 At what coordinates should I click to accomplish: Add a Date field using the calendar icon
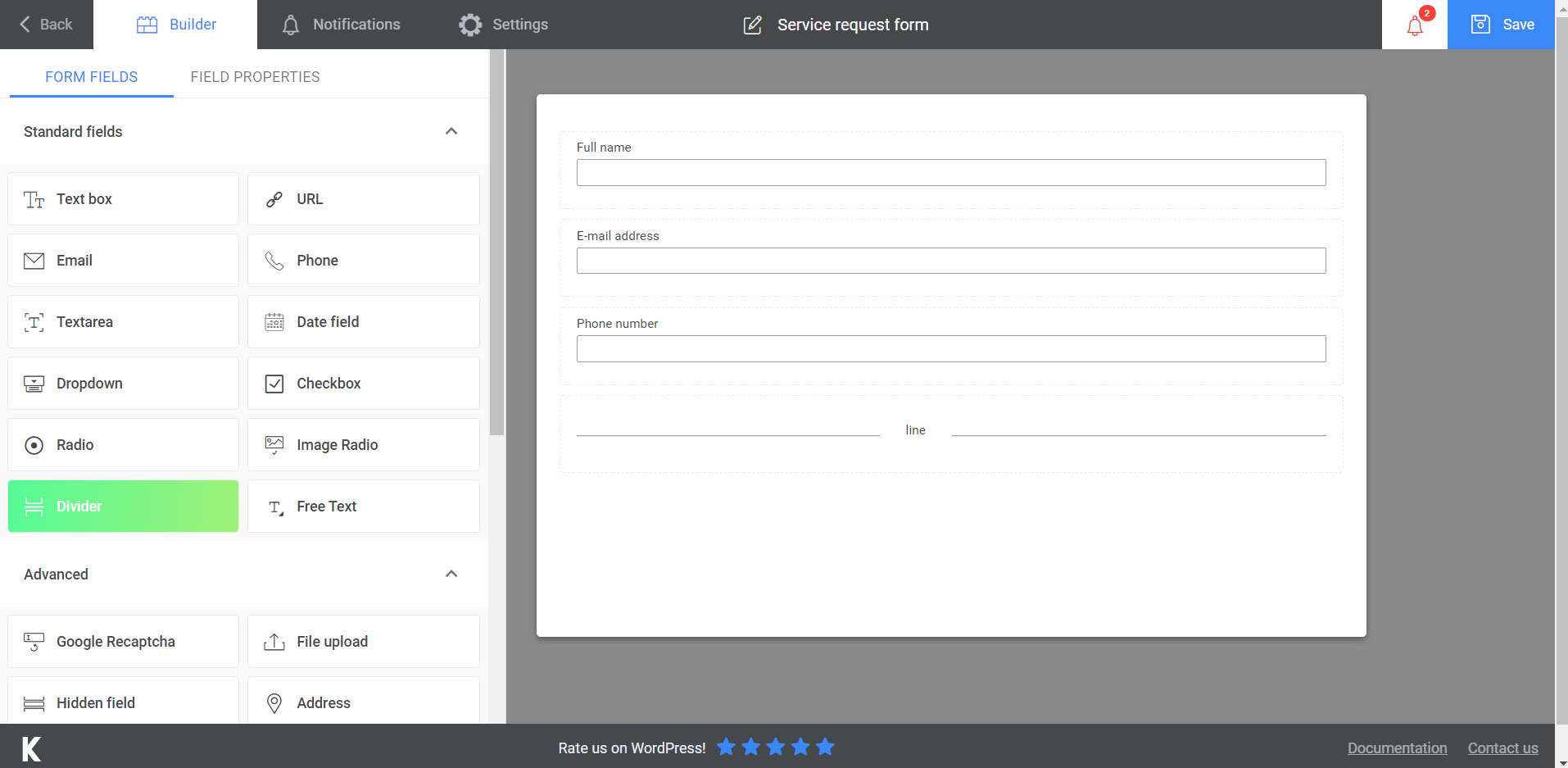(363, 321)
